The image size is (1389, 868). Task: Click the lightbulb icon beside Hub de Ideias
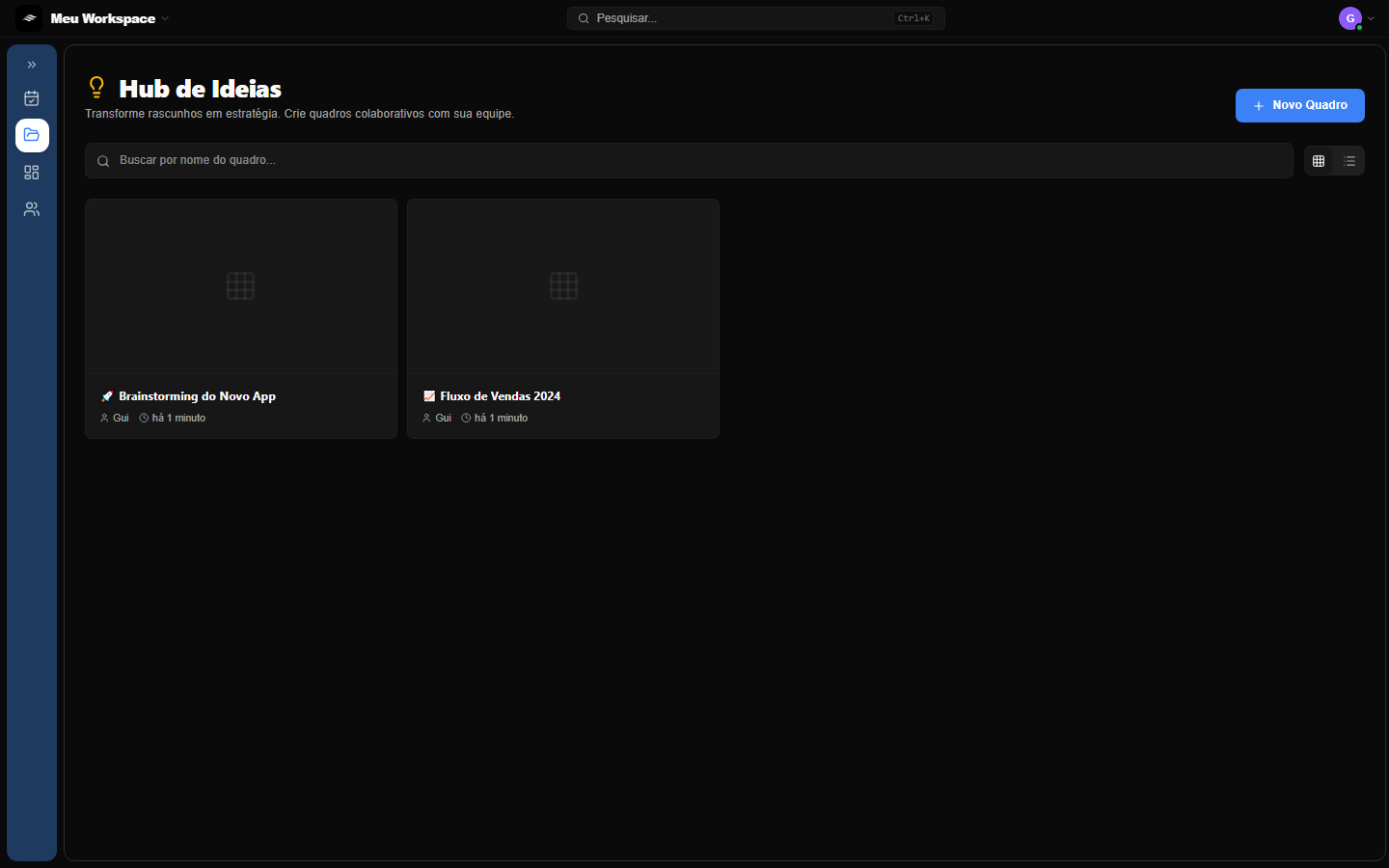click(x=96, y=88)
